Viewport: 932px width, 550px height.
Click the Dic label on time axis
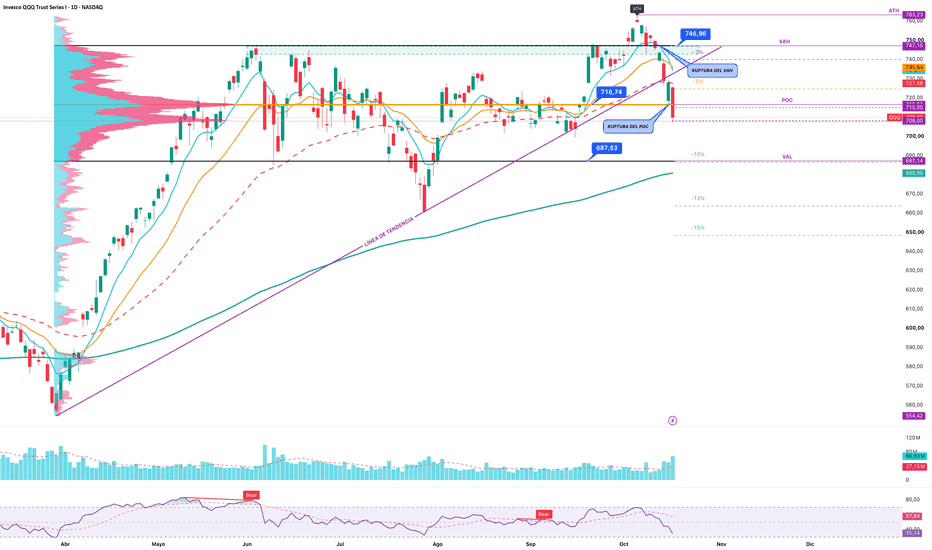click(x=810, y=544)
